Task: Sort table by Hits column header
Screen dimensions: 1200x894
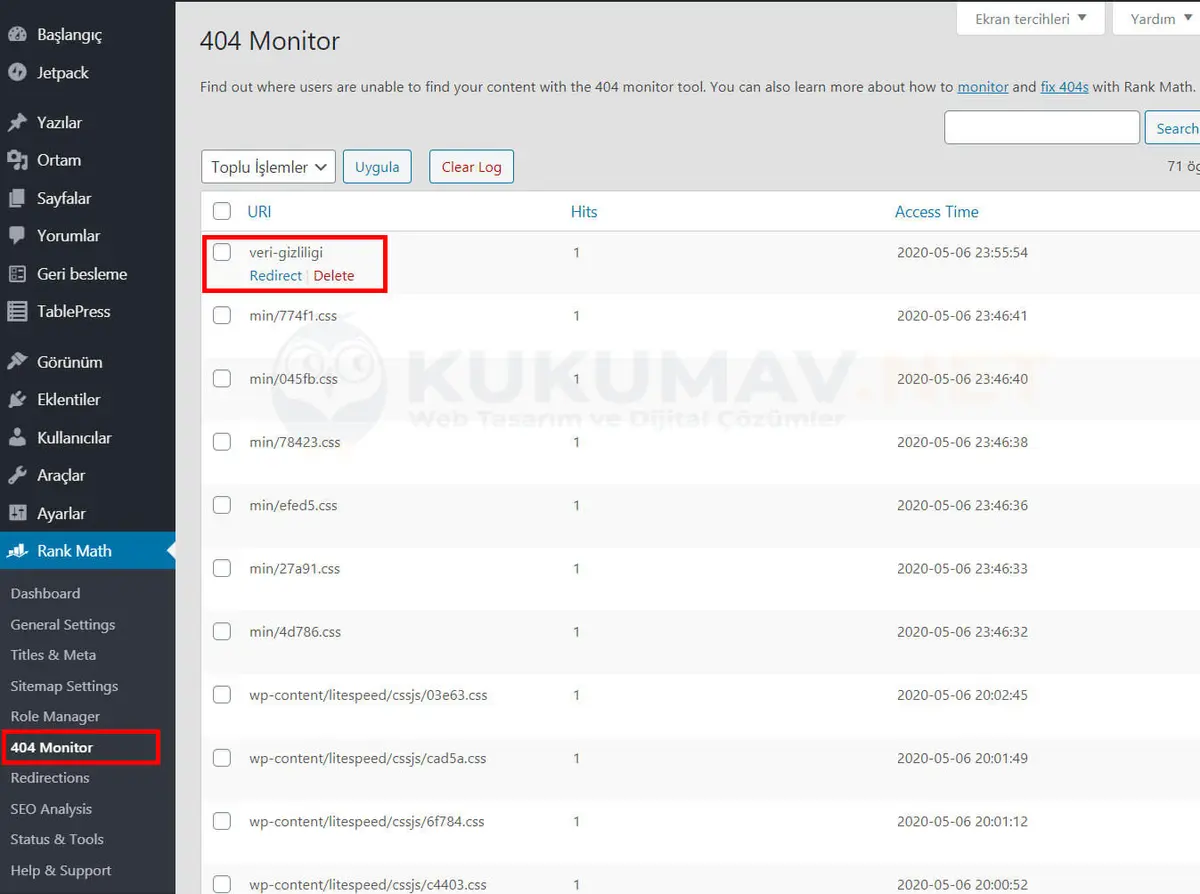Action: 584,211
